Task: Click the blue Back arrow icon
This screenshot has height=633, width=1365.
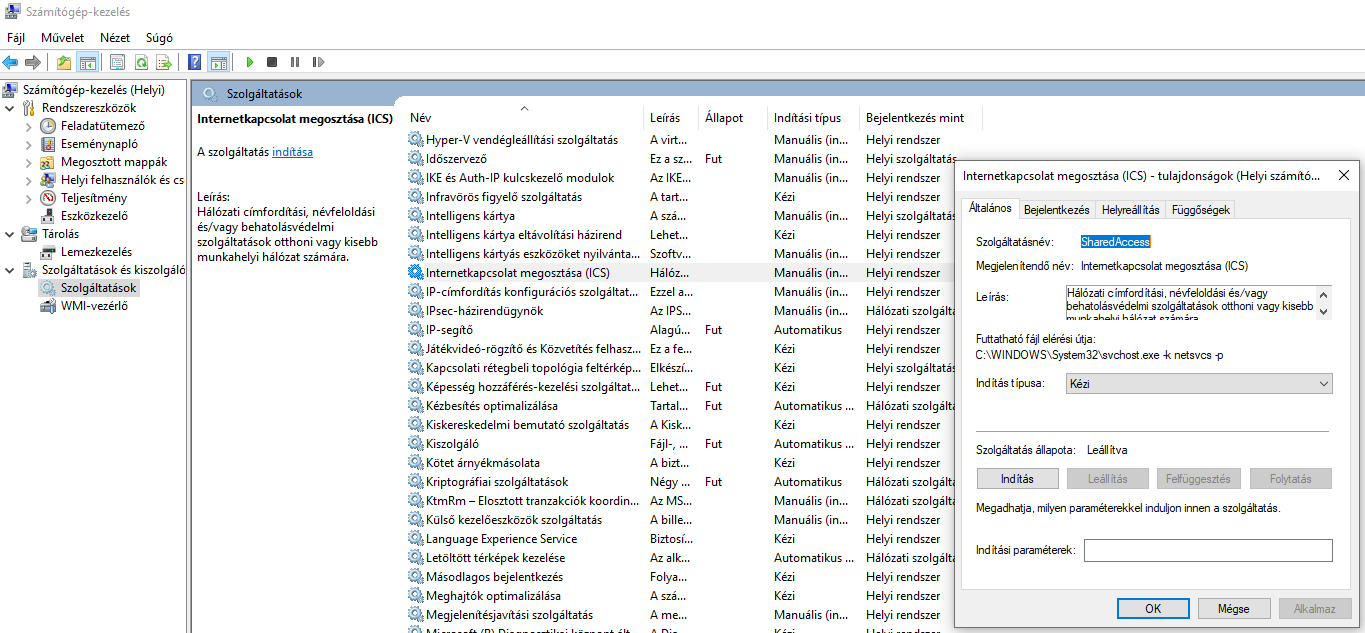Action: [11, 62]
